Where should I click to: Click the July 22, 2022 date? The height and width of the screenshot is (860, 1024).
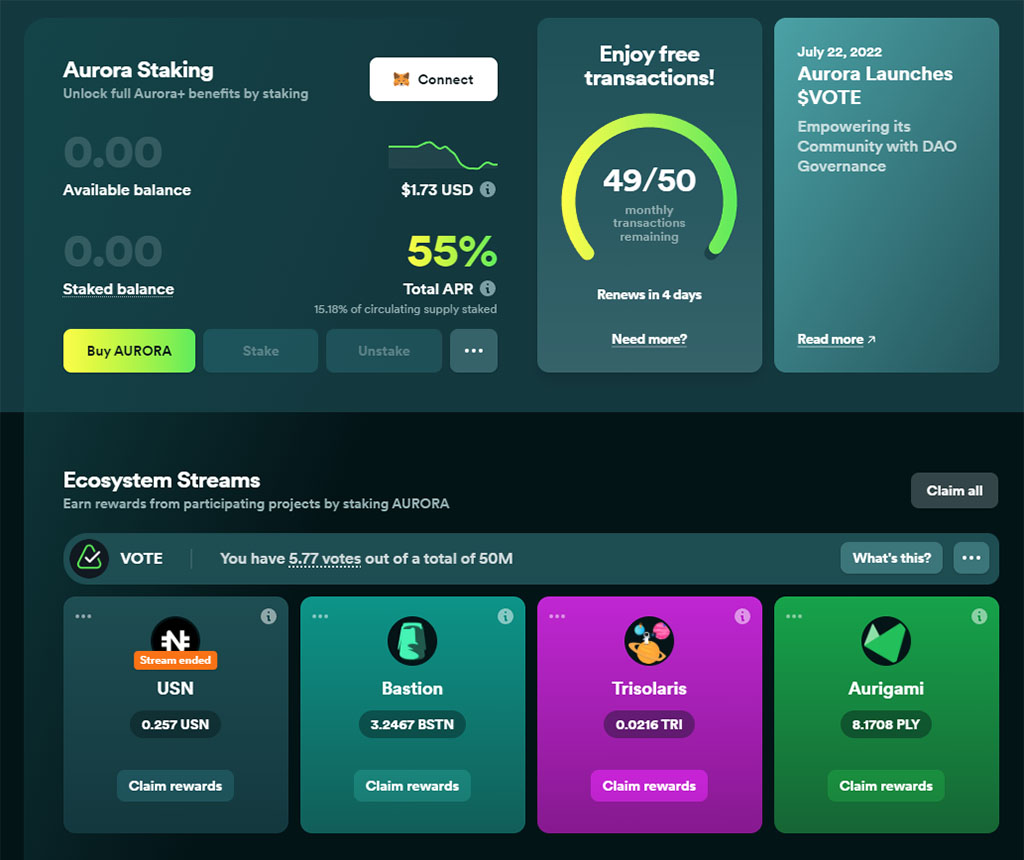click(x=840, y=52)
